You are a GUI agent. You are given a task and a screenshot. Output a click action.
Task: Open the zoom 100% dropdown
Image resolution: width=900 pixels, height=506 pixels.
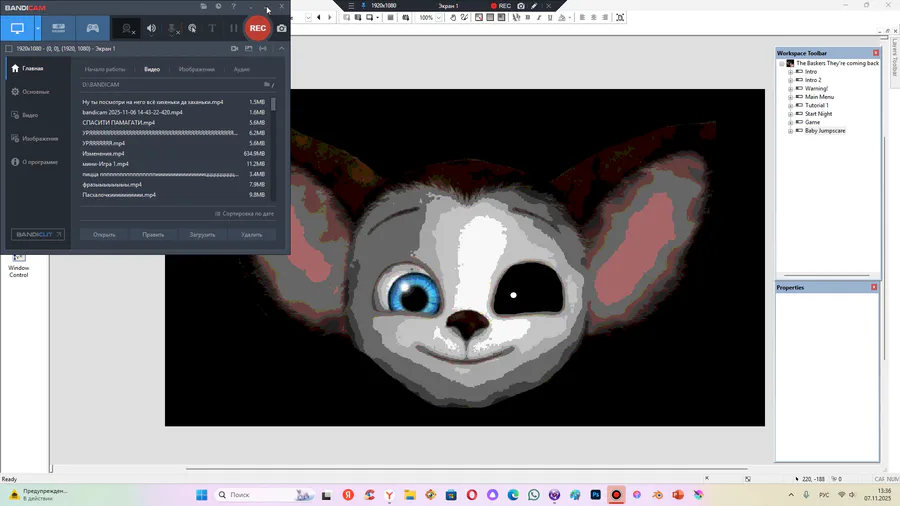coord(439,18)
